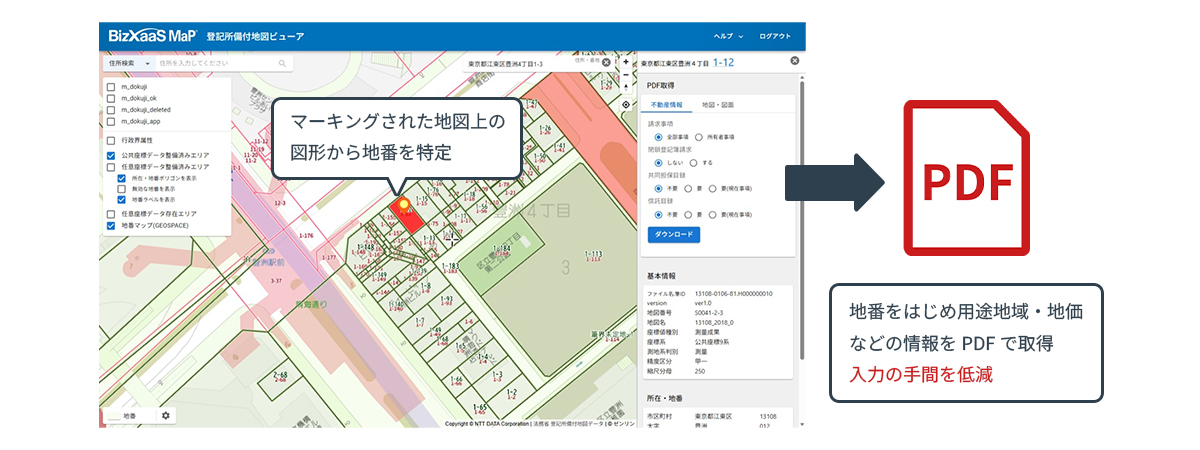Viewport: 1200px width, 450px height.
Task: Select 要(現在事項) for 共同担保目録
Action: 711,188
